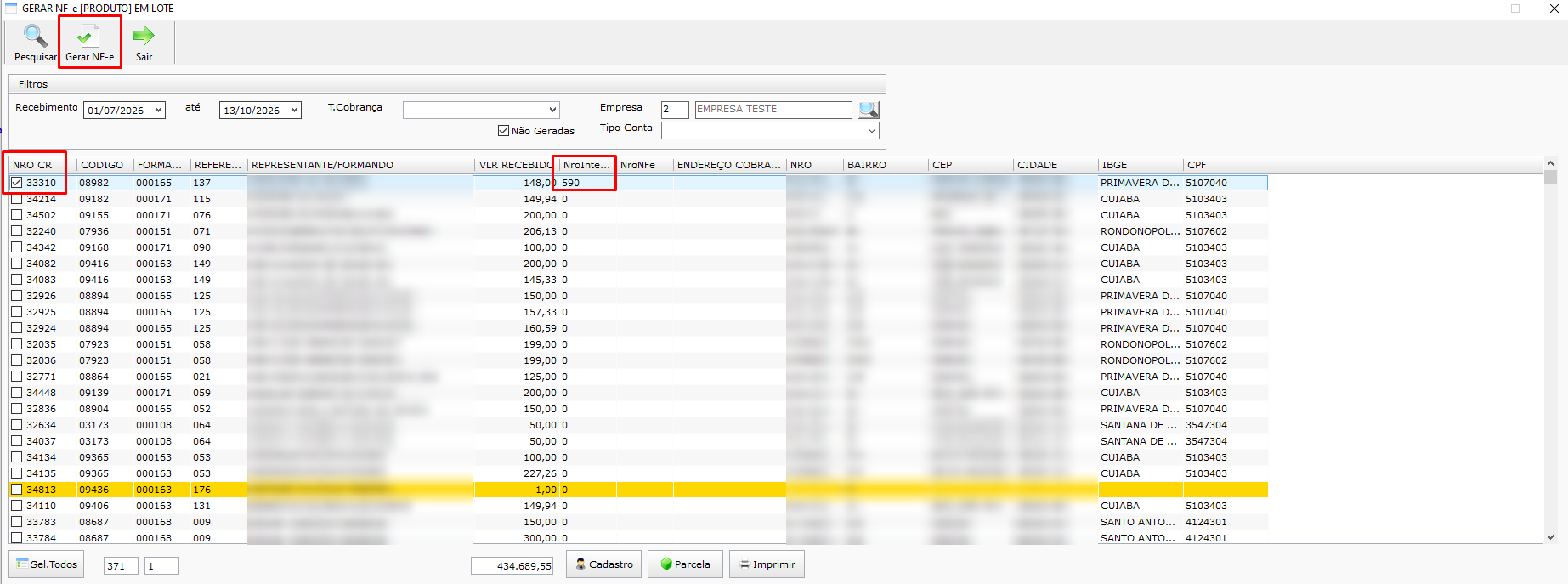This screenshot has width=1568, height=584.
Task: Click the BAIRRO column header
Action: 886,165
